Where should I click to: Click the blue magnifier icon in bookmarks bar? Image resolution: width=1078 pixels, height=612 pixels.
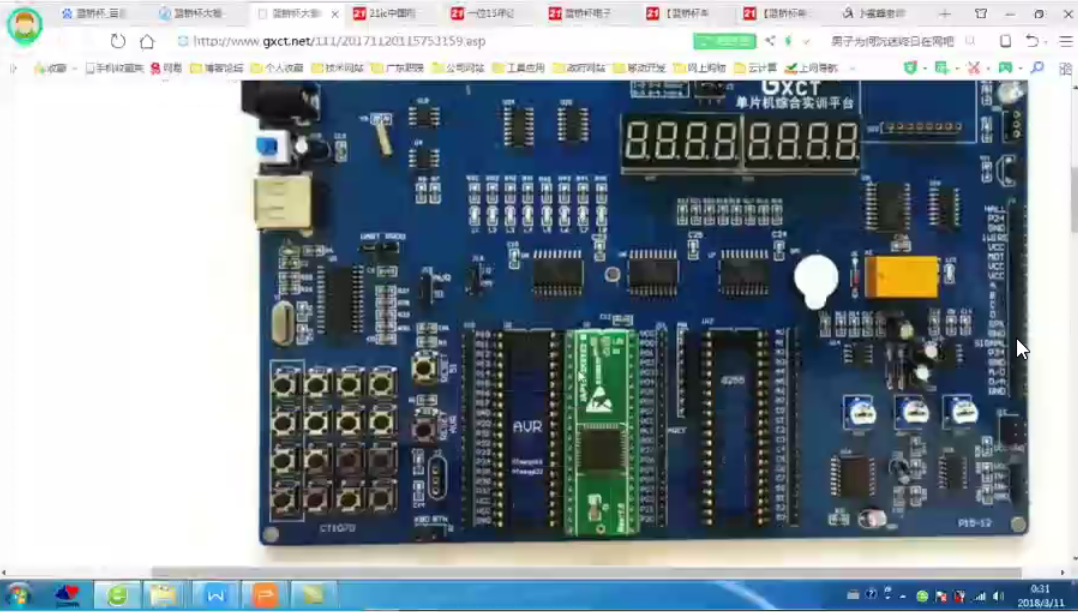1037,68
